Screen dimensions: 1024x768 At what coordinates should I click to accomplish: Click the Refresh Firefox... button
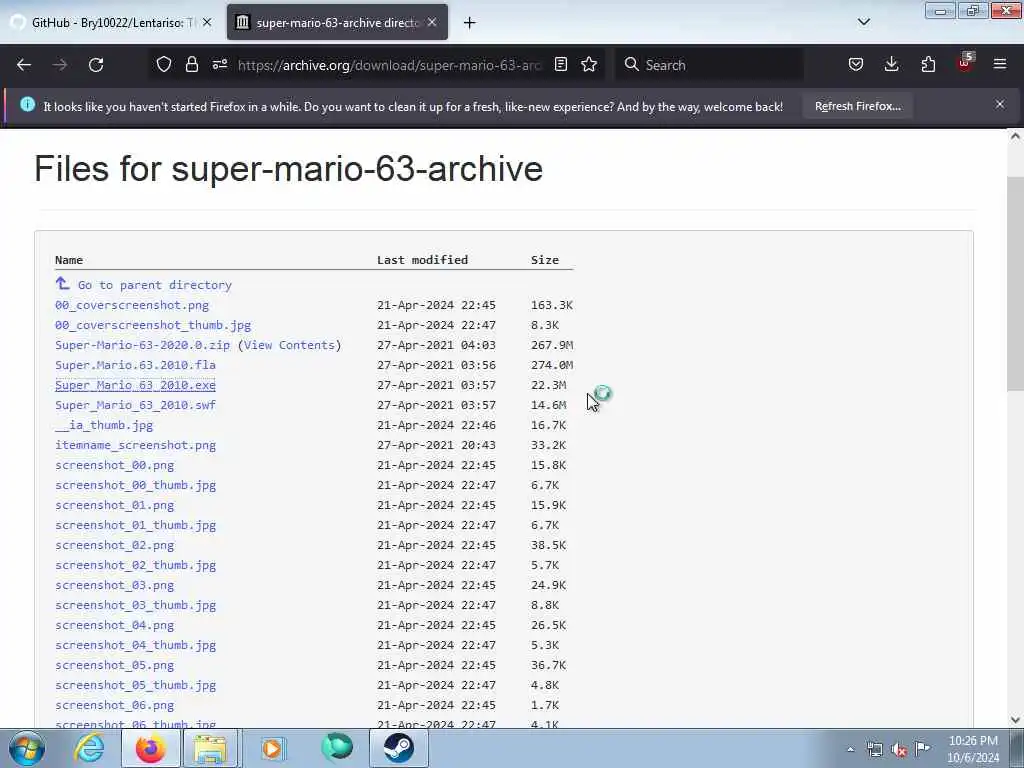857,106
